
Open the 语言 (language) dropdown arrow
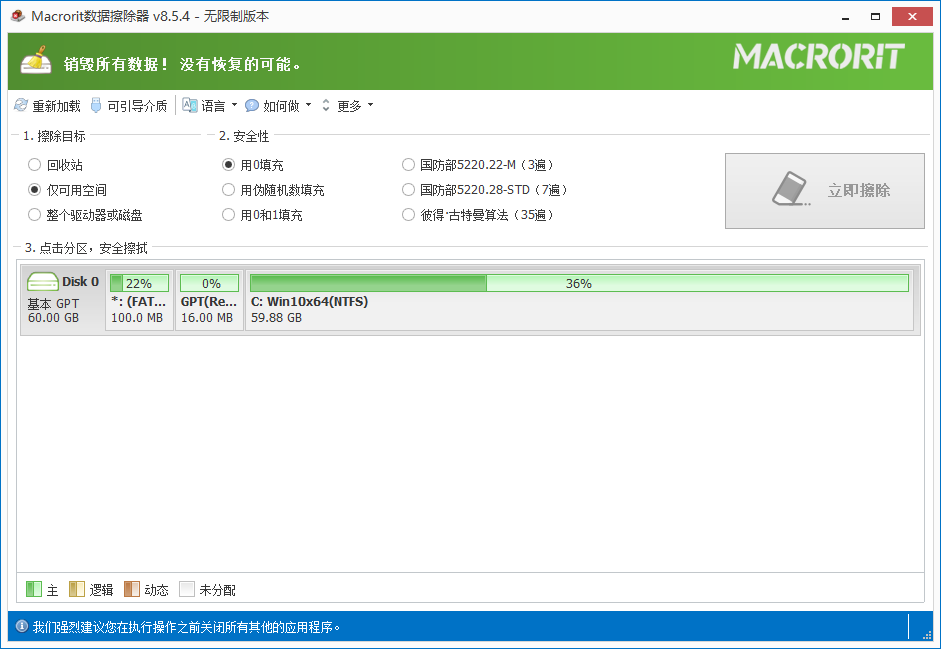coord(235,105)
